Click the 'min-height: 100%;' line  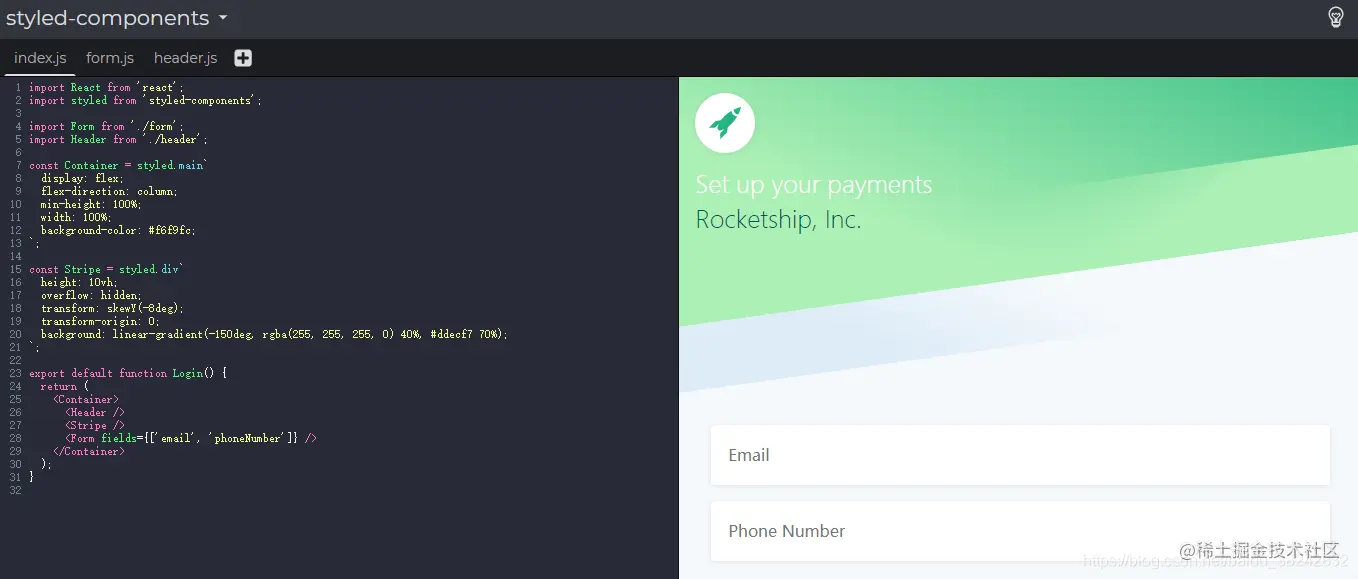tap(91, 205)
